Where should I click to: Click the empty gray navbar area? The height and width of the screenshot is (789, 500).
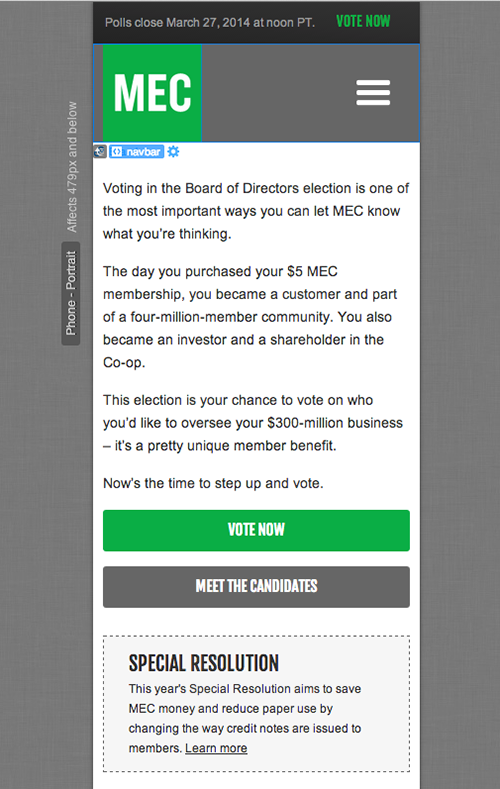[278, 93]
